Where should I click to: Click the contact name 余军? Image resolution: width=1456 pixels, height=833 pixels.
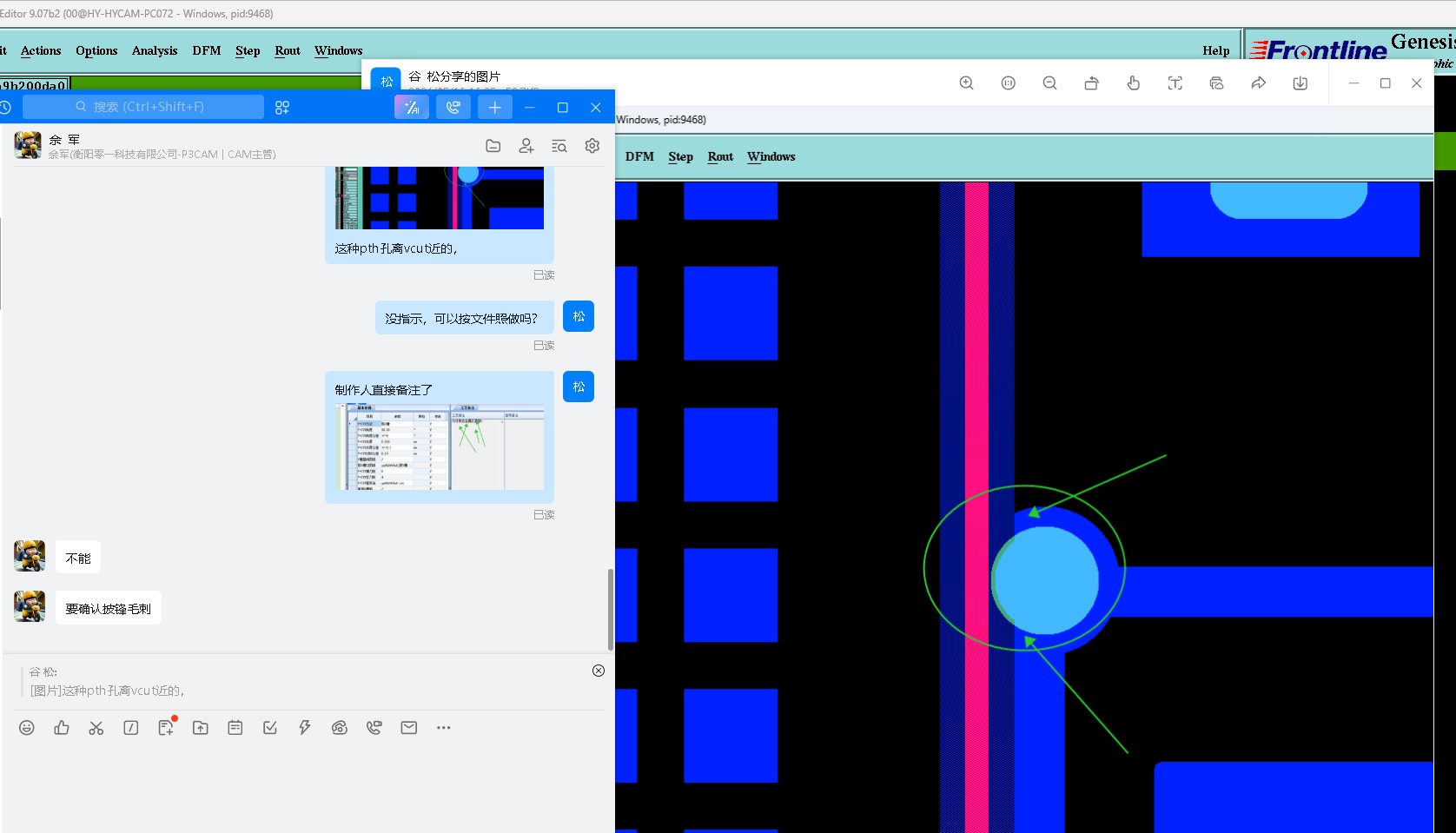64,139
